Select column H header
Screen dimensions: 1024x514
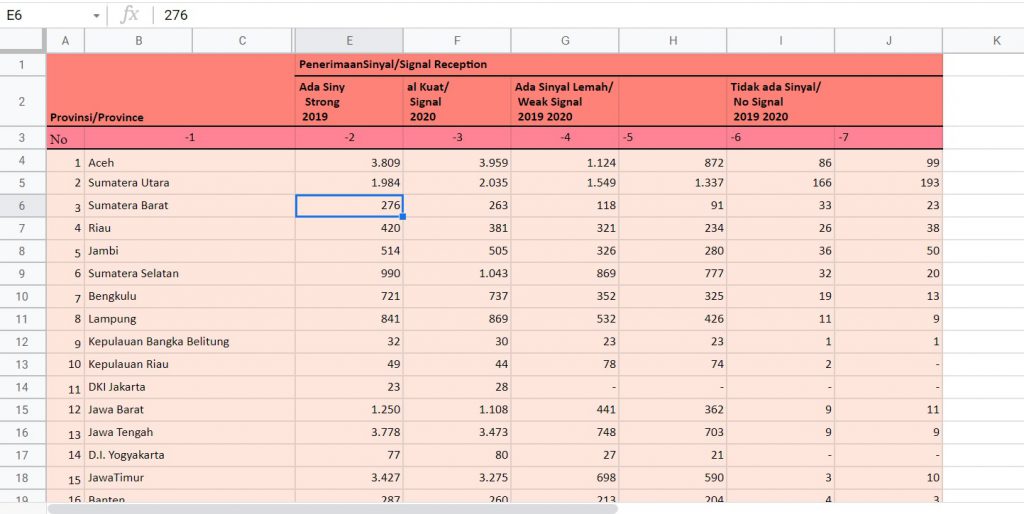(673, 40)
